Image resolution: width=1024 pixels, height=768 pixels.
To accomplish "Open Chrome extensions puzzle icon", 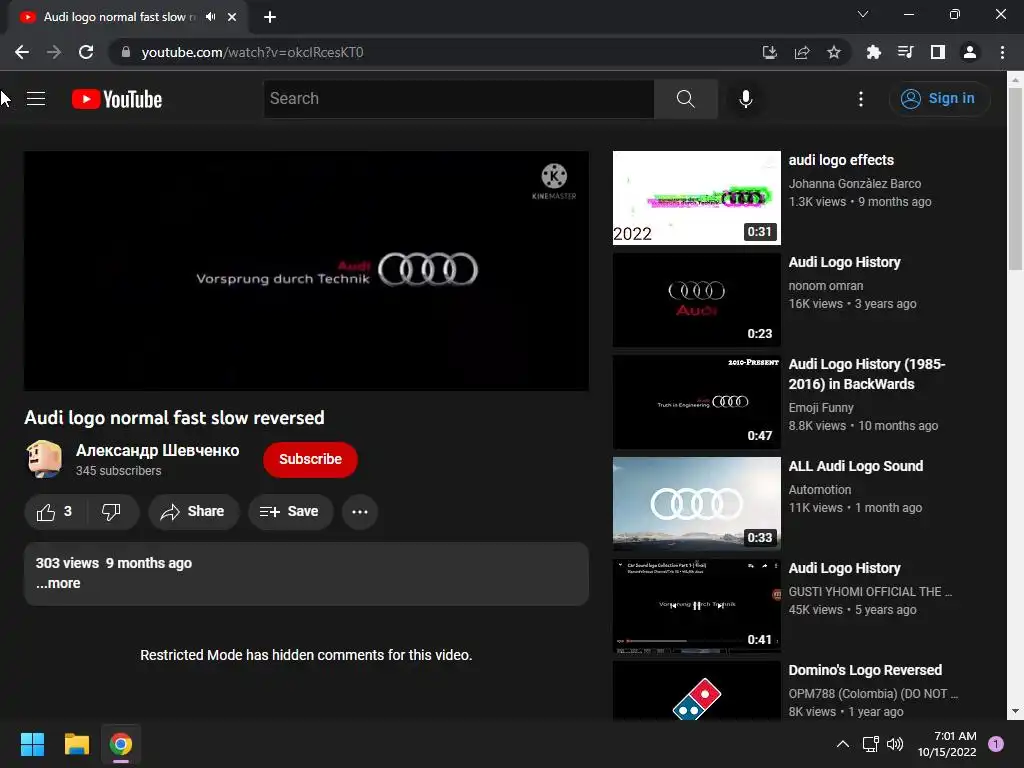I will (873, 52).
